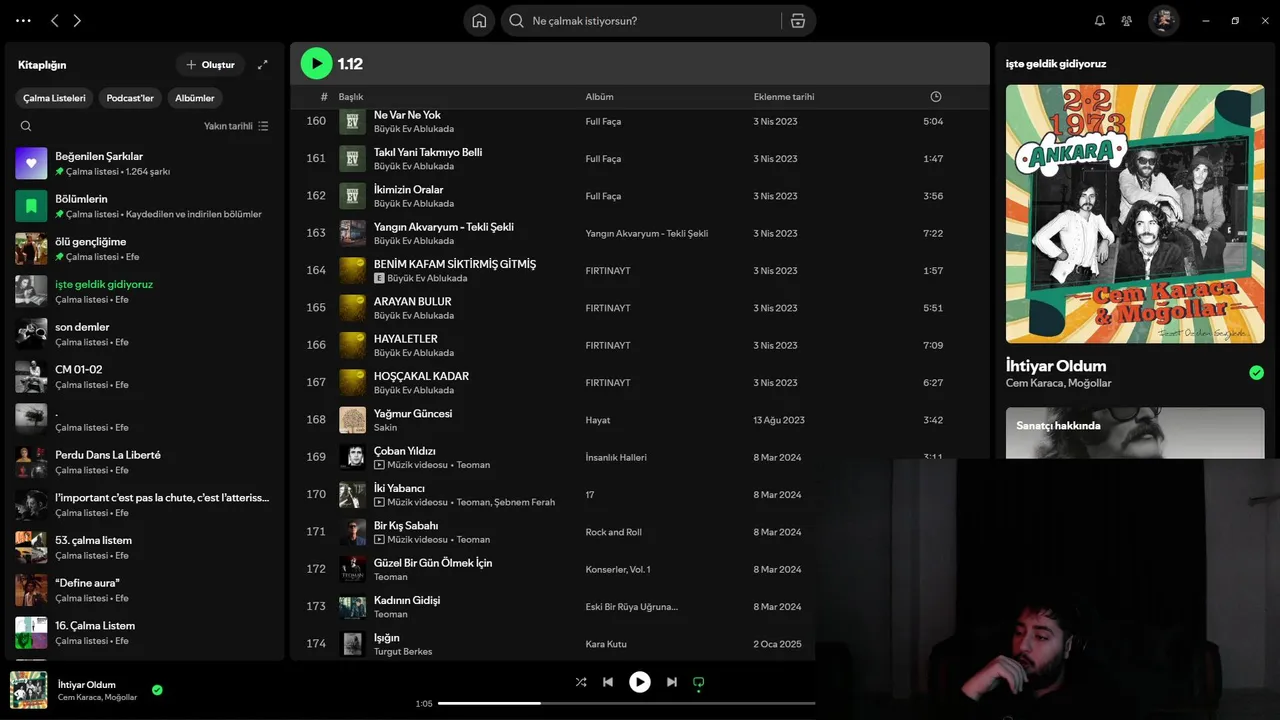Open the "Define aura" playlist
This screenshot has width=1280, height=720.
145,590
